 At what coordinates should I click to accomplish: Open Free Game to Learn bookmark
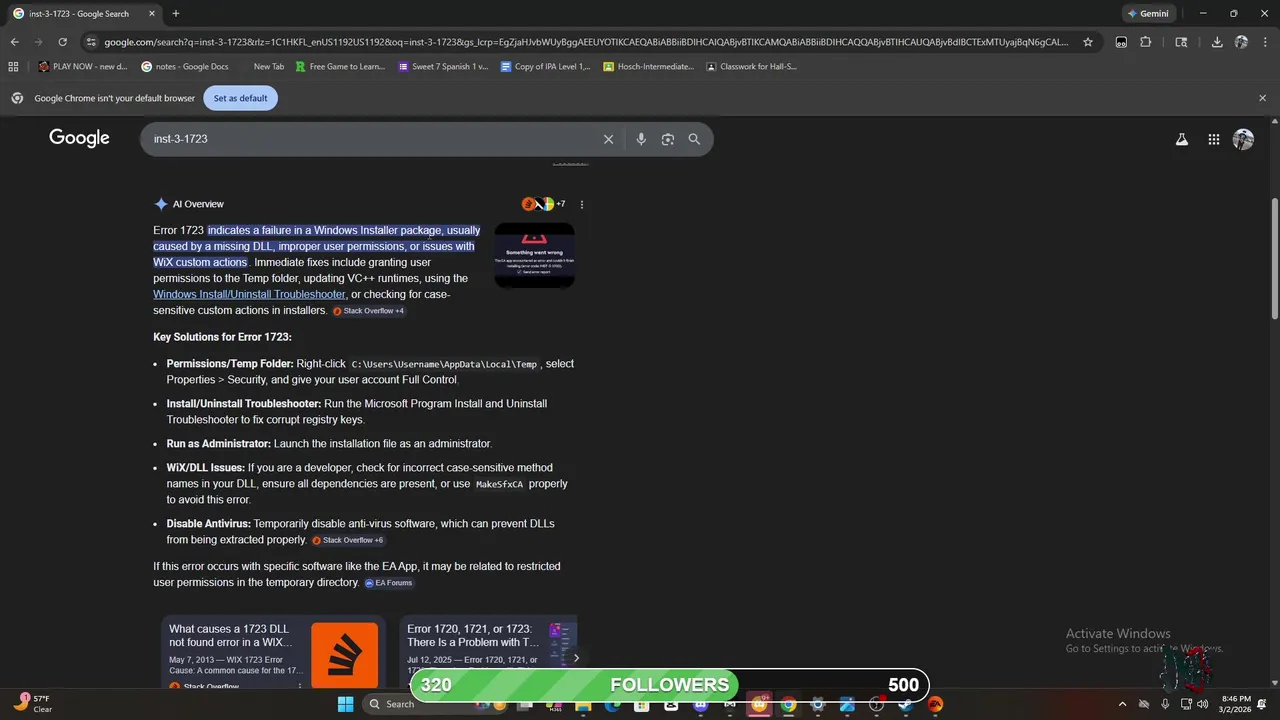(340, 66)
